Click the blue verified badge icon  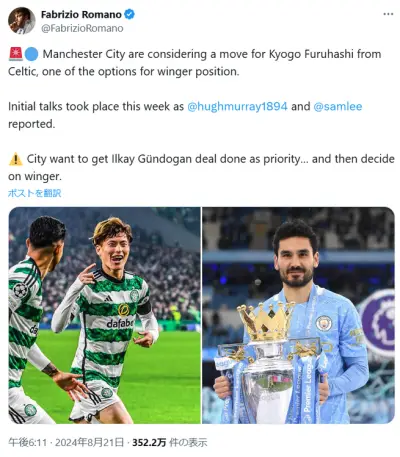pyautogui.click(x=129, y=15)
